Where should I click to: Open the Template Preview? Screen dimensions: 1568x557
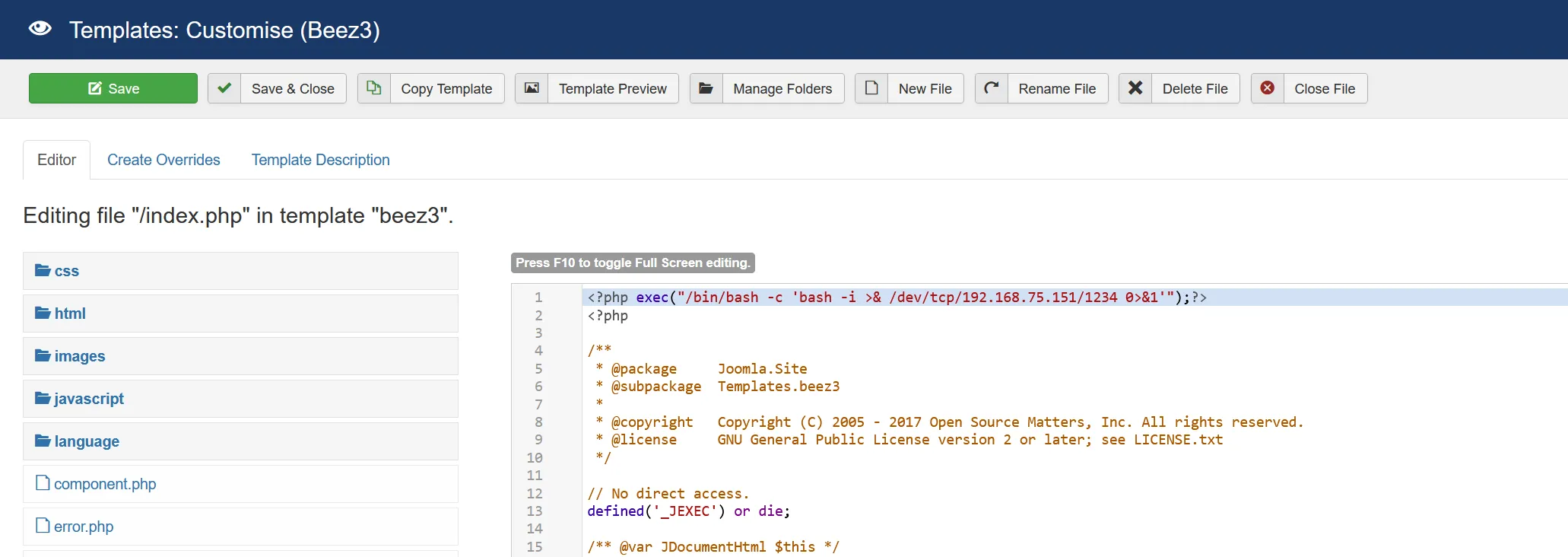coord(597,88)
